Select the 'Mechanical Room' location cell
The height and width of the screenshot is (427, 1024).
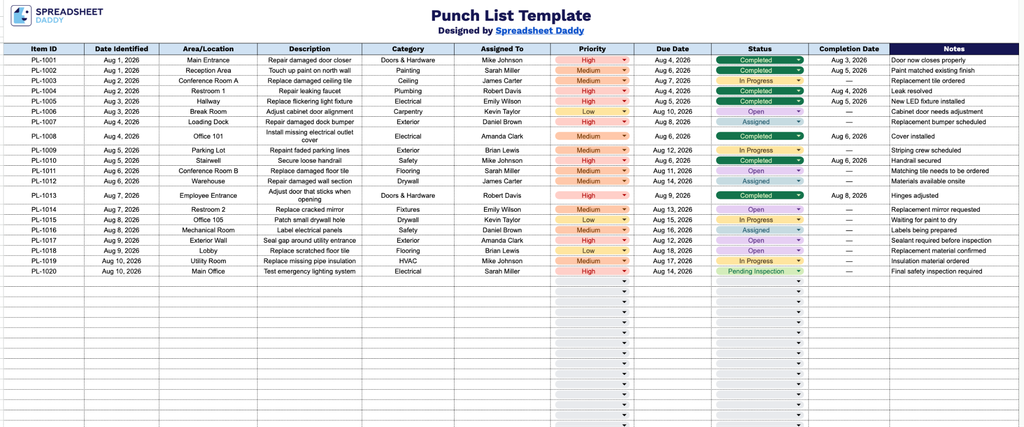[x=208, y=230]
